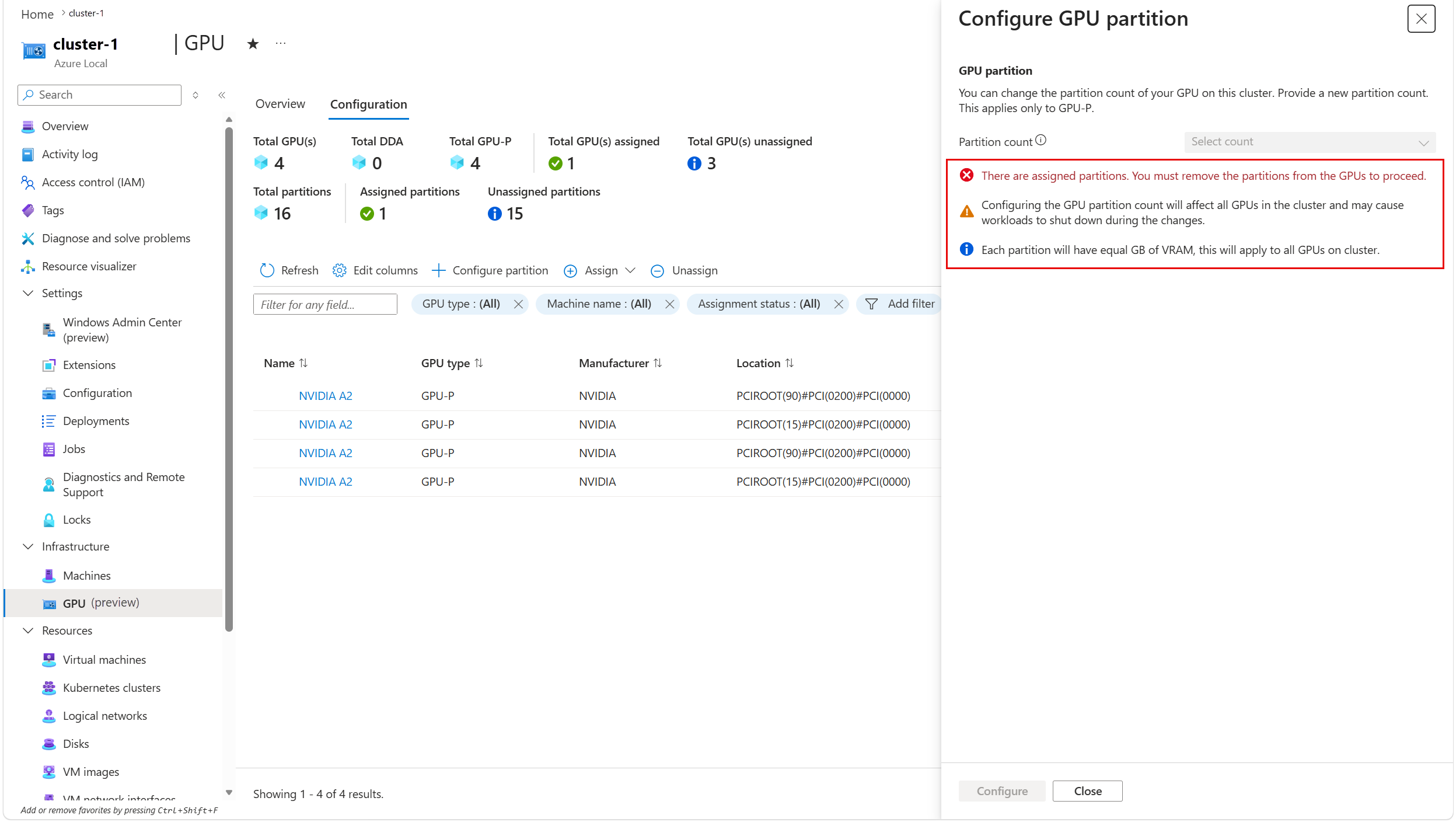Open Edit columns via the gear icon
1456x822 pixels.
339,270
